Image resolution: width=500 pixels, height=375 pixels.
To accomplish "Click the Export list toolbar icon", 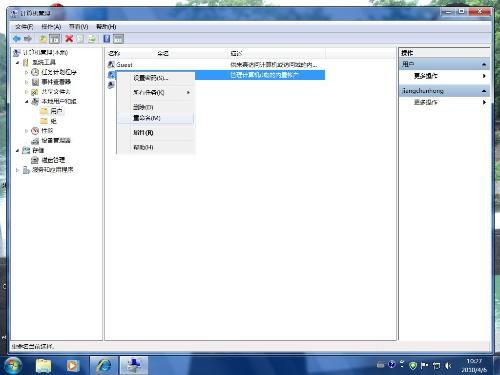I will [92, 39].
